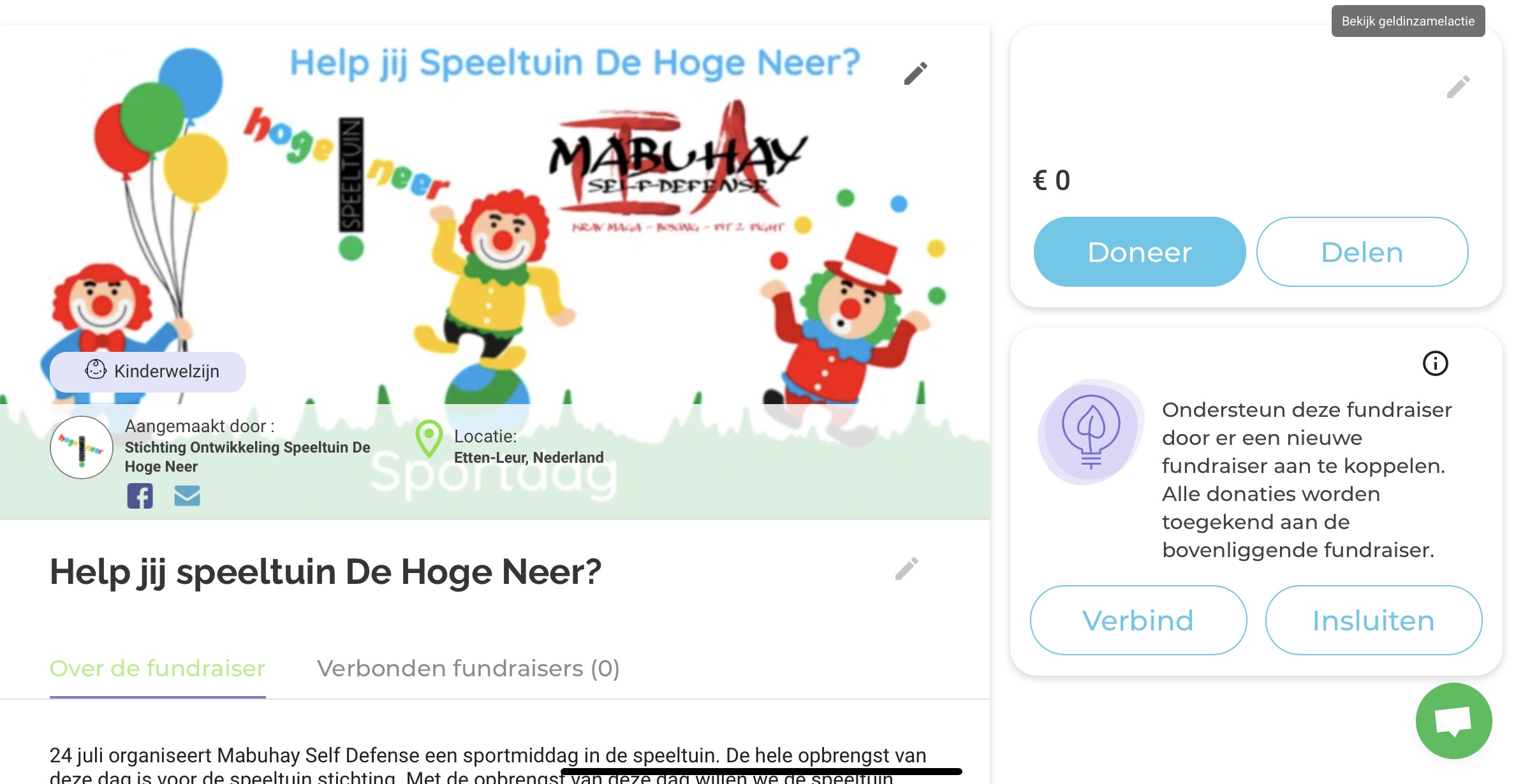
Task: Click the Insluiten embed button
Action: (x=1373, y=620)
